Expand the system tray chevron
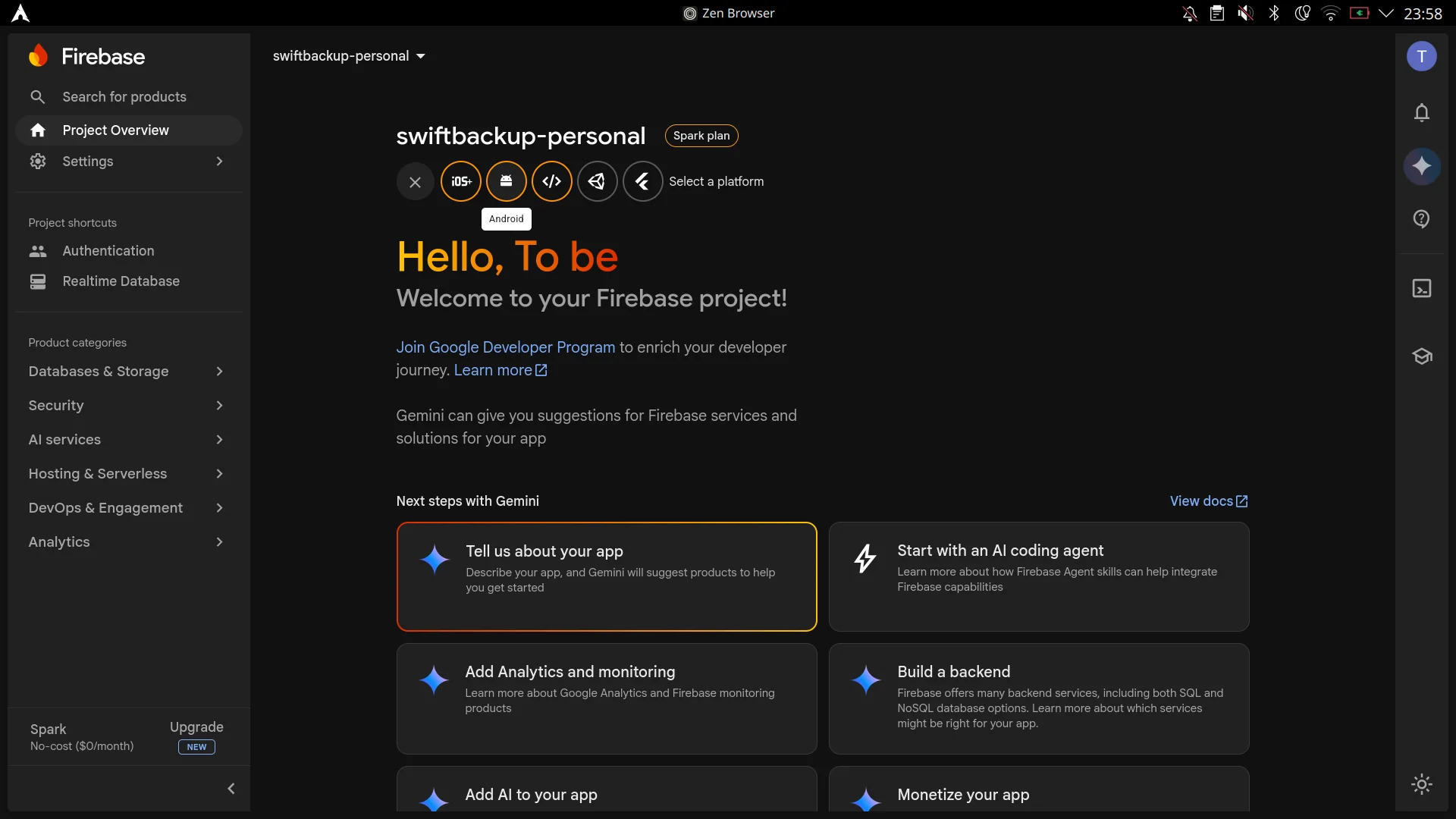The image size is (1456, 819). pyautogui.click(x=1386, y=13)
